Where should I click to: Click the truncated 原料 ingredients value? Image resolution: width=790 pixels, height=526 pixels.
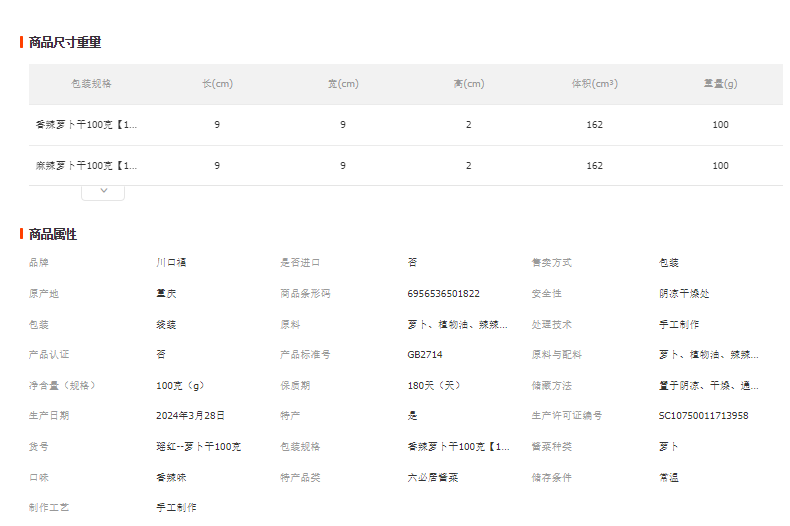point(457,325)
